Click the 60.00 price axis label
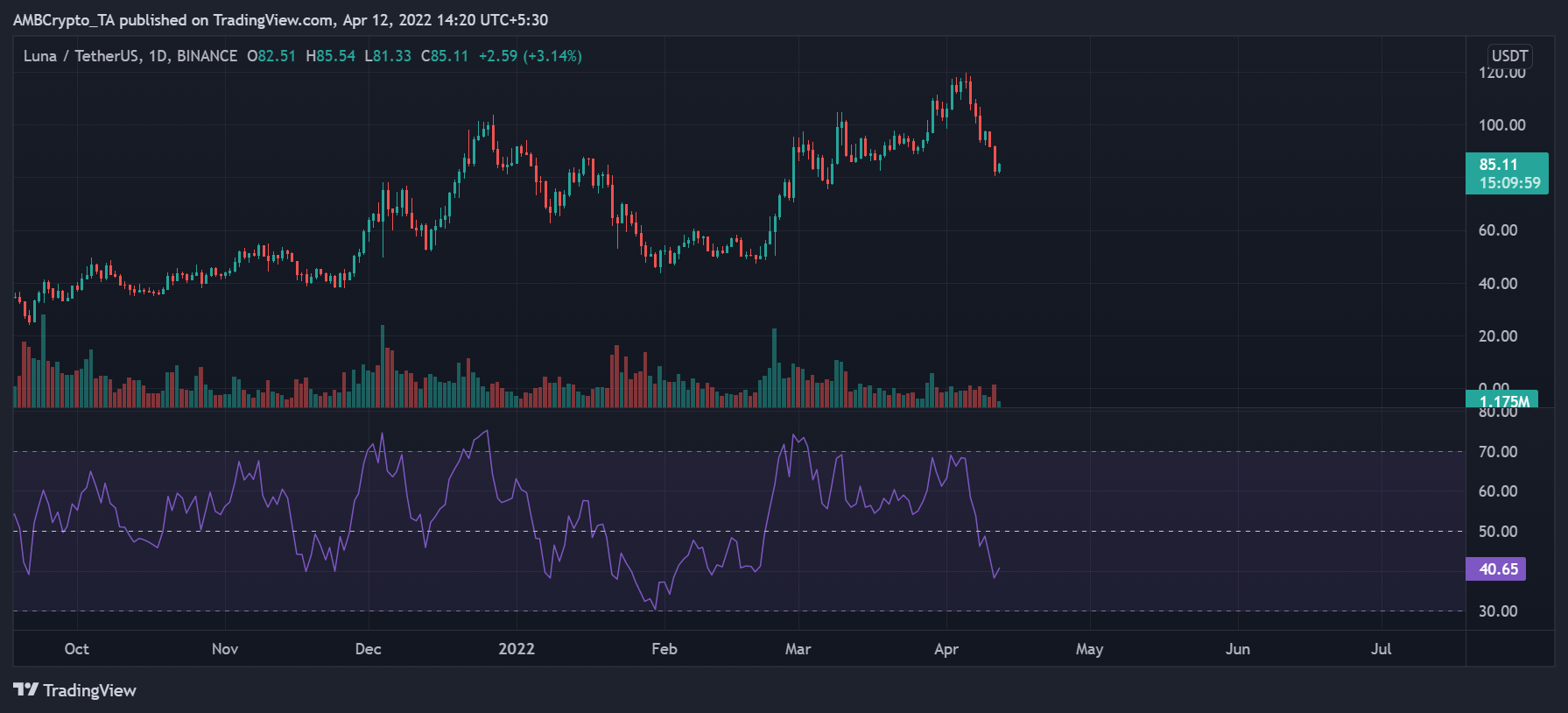 1498,229
